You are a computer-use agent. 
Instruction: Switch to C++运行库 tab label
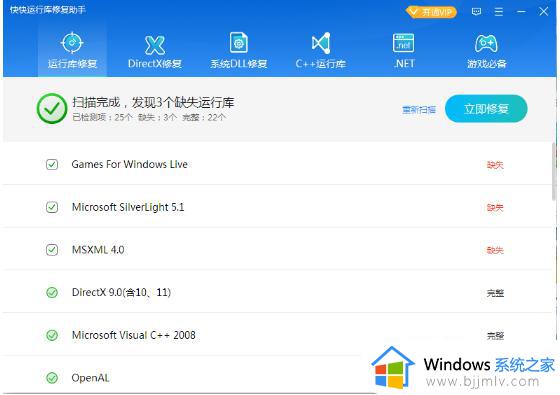(321, 64)
